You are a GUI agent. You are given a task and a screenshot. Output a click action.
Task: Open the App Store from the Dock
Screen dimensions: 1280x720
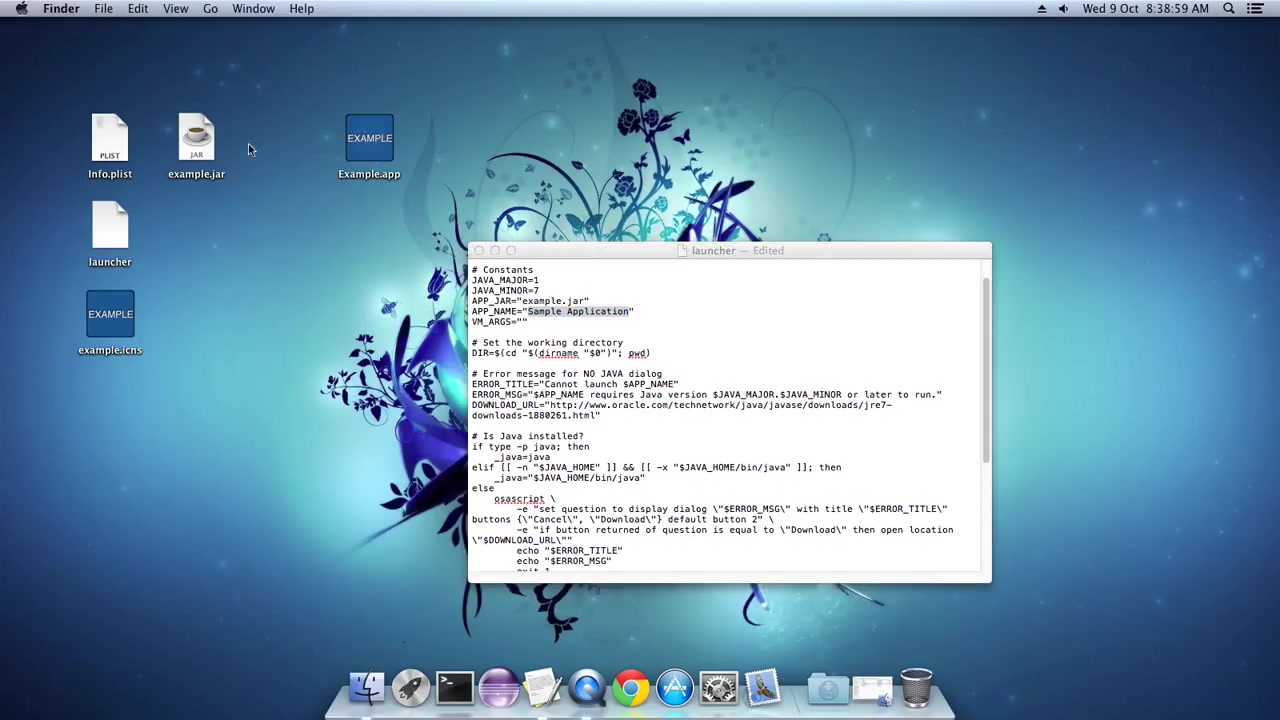[675, 687]
